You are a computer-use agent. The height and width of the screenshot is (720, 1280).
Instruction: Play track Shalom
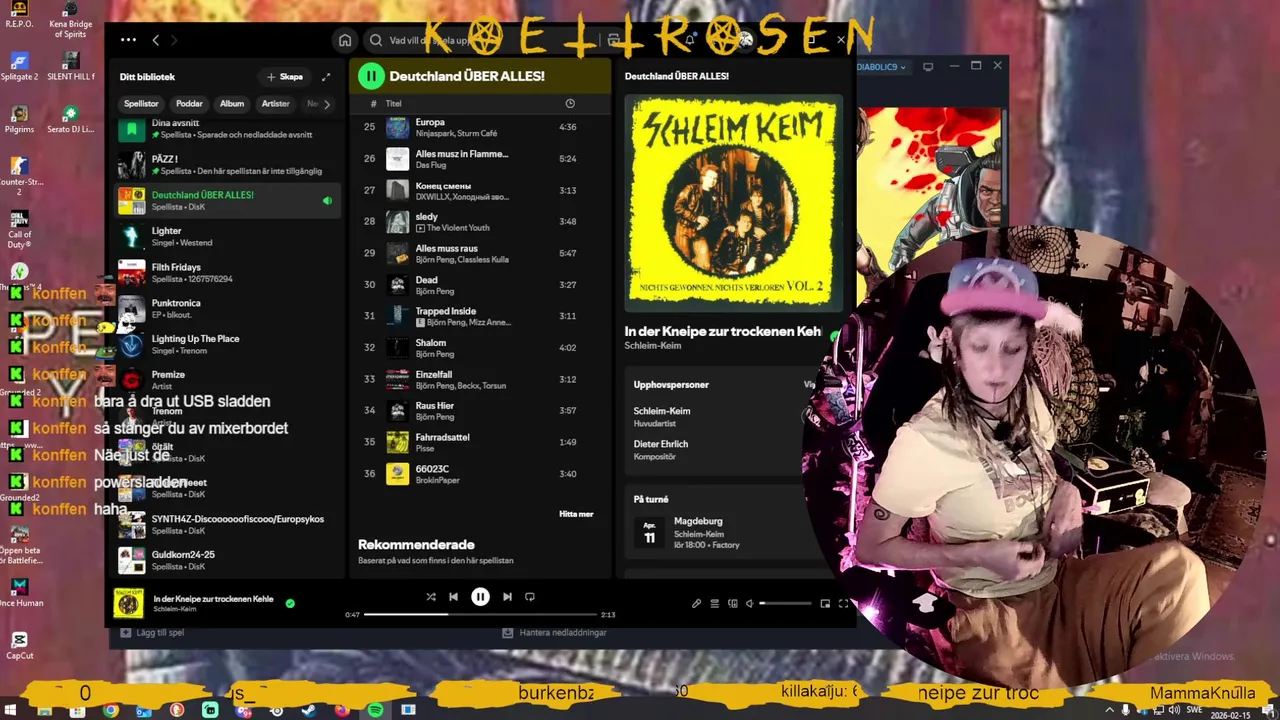(482, 348)
